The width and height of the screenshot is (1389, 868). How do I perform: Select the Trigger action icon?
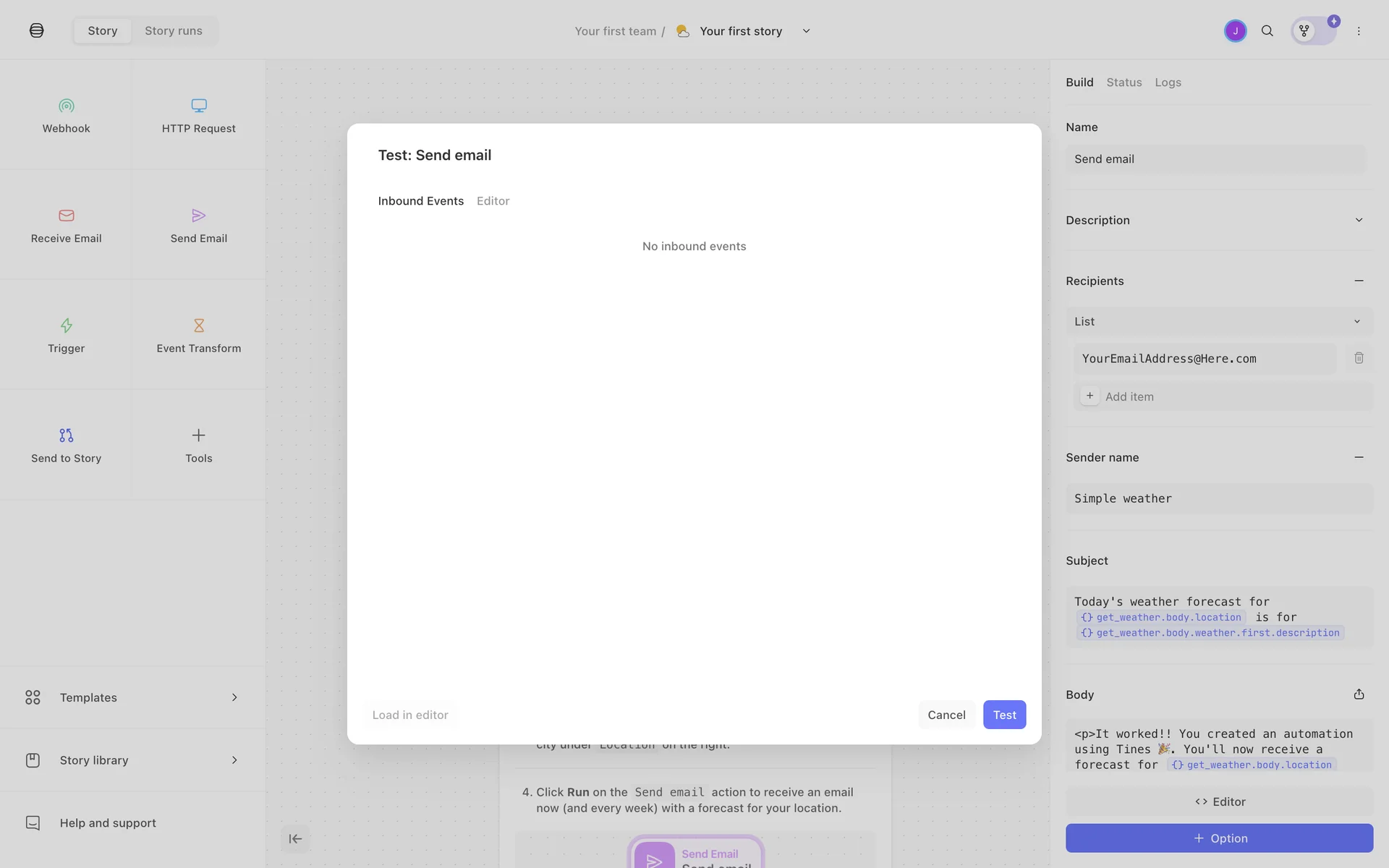[66, 325]
